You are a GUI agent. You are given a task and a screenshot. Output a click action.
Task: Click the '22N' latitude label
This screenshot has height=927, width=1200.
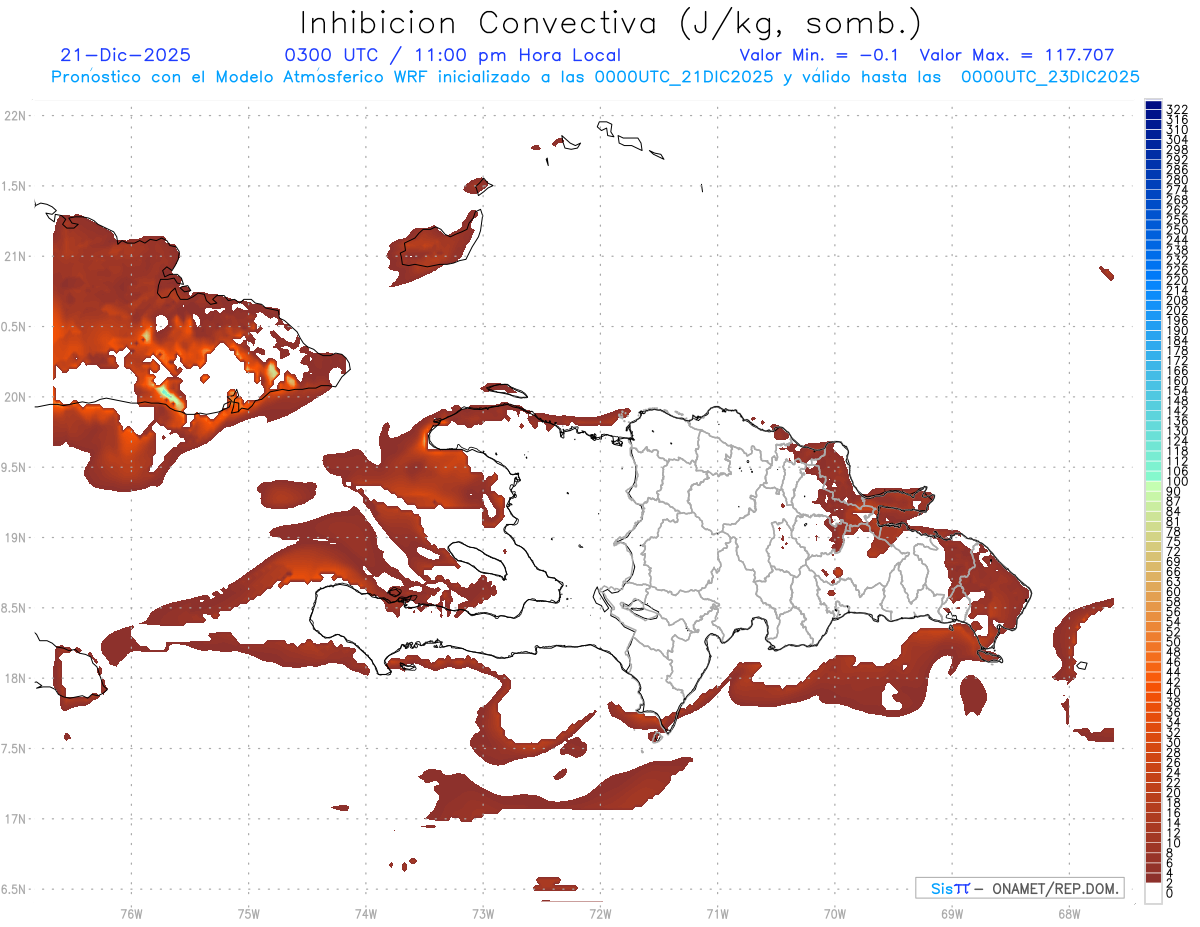pos(15,115)
